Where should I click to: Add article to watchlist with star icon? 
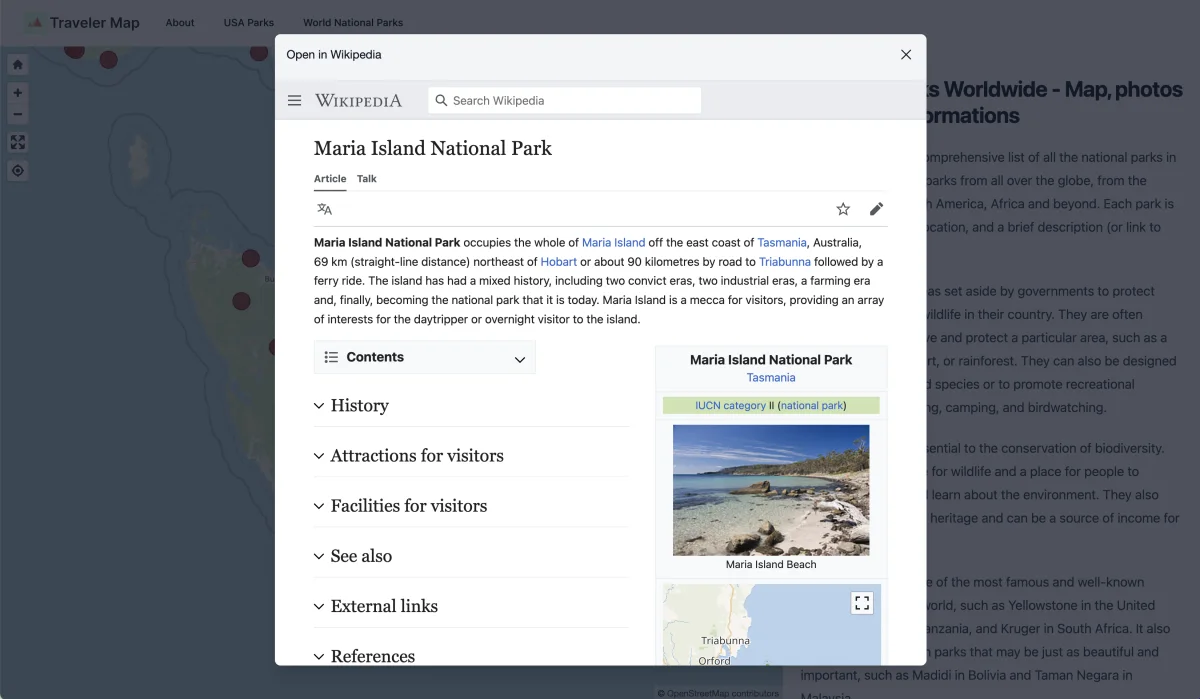(843, 209)
